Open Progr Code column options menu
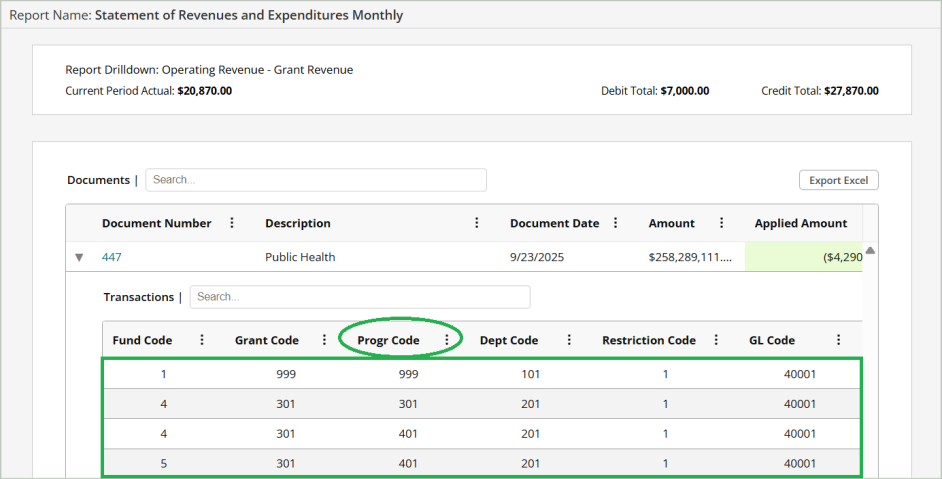The image size is (942, 479). [446, 340]
